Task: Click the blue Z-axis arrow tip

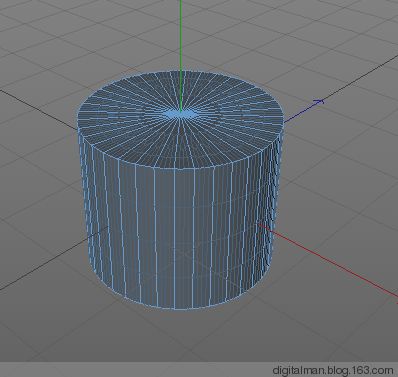Action: [319, 101]
